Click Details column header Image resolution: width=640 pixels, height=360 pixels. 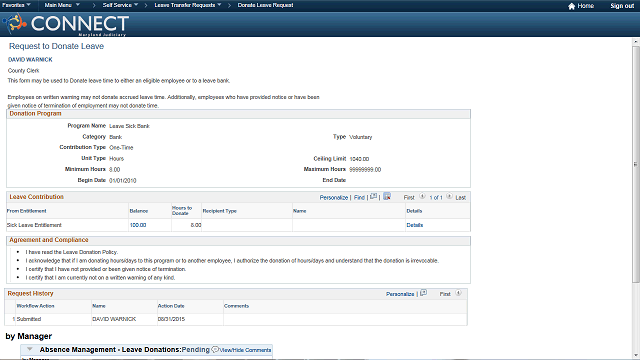414,211
